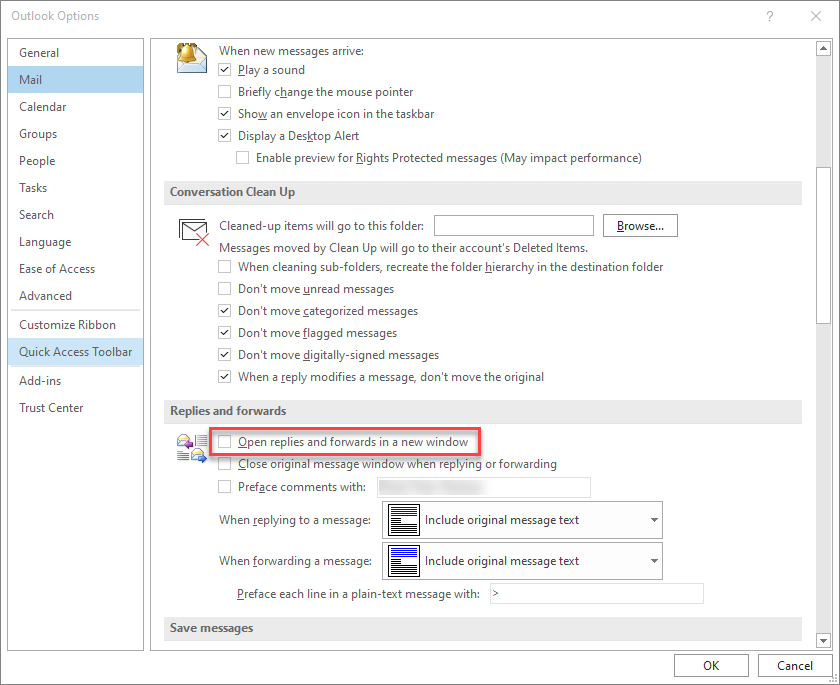Enable preview for Rights Protected messages

click(x=243, y=157)
